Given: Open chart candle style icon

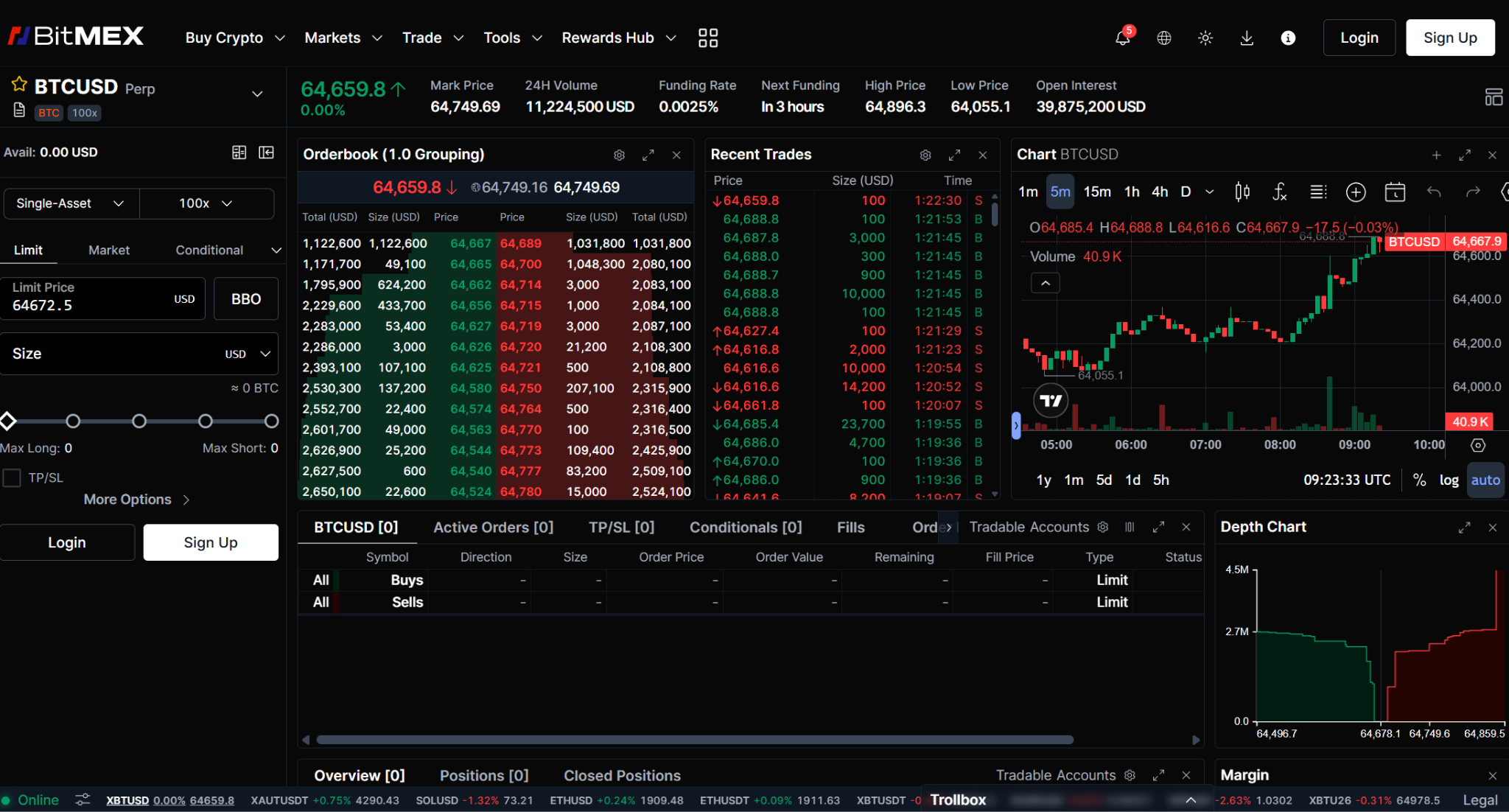Looking at the screenshot, I should coord(1242,192).
